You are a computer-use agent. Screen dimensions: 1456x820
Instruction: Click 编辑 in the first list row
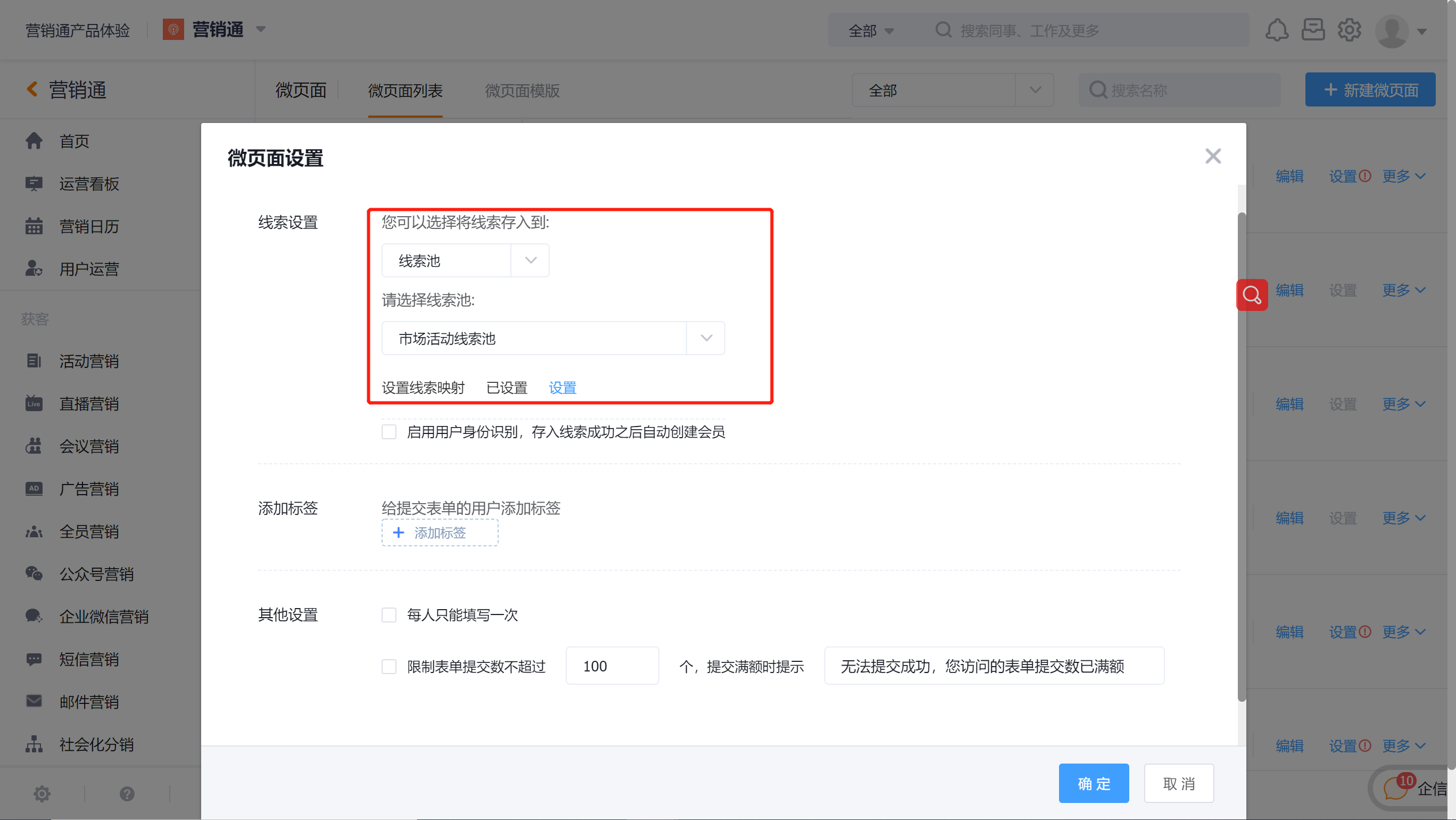1289,176
